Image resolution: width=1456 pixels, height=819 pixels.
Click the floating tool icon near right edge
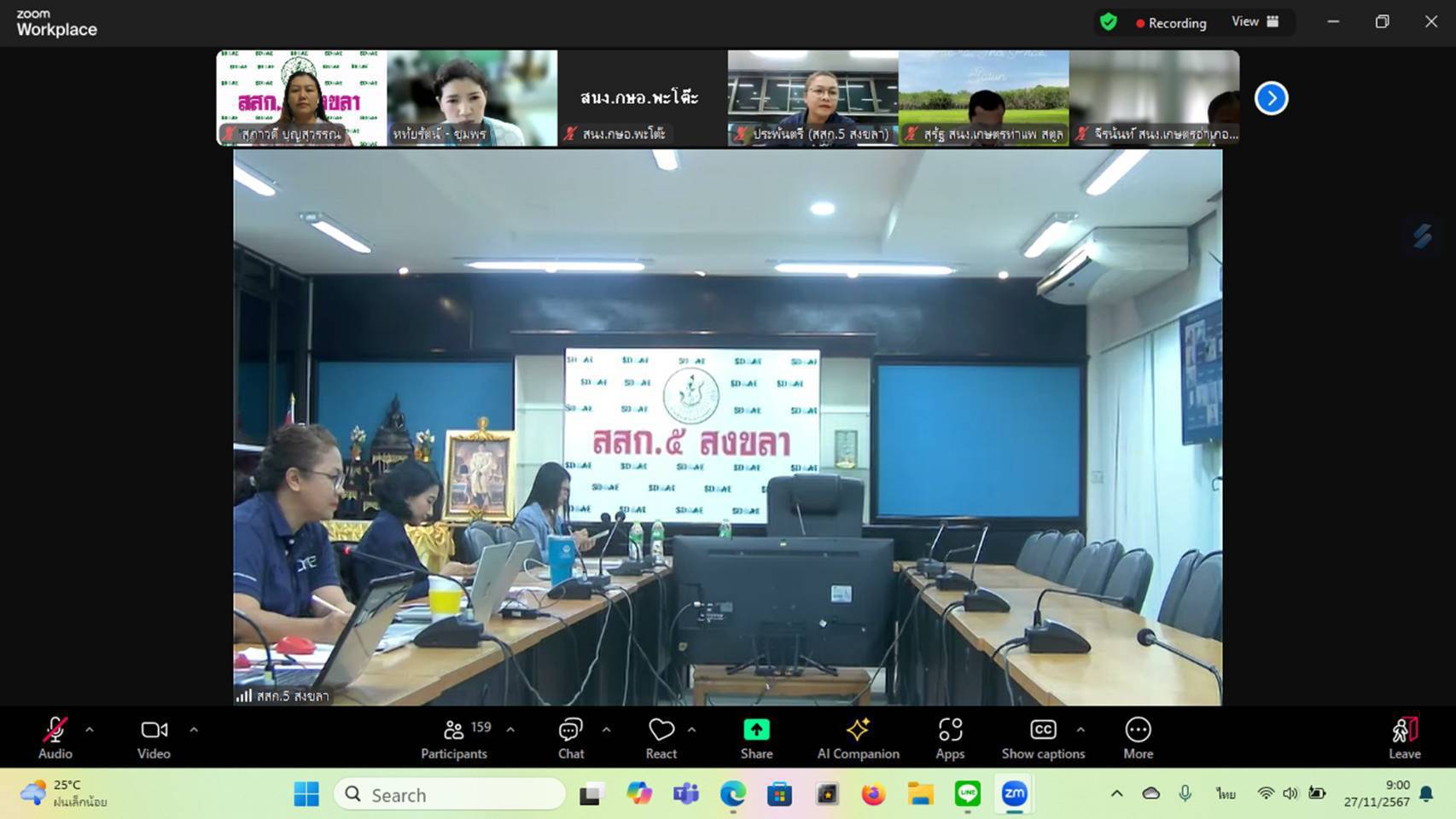click(1422, 236)
